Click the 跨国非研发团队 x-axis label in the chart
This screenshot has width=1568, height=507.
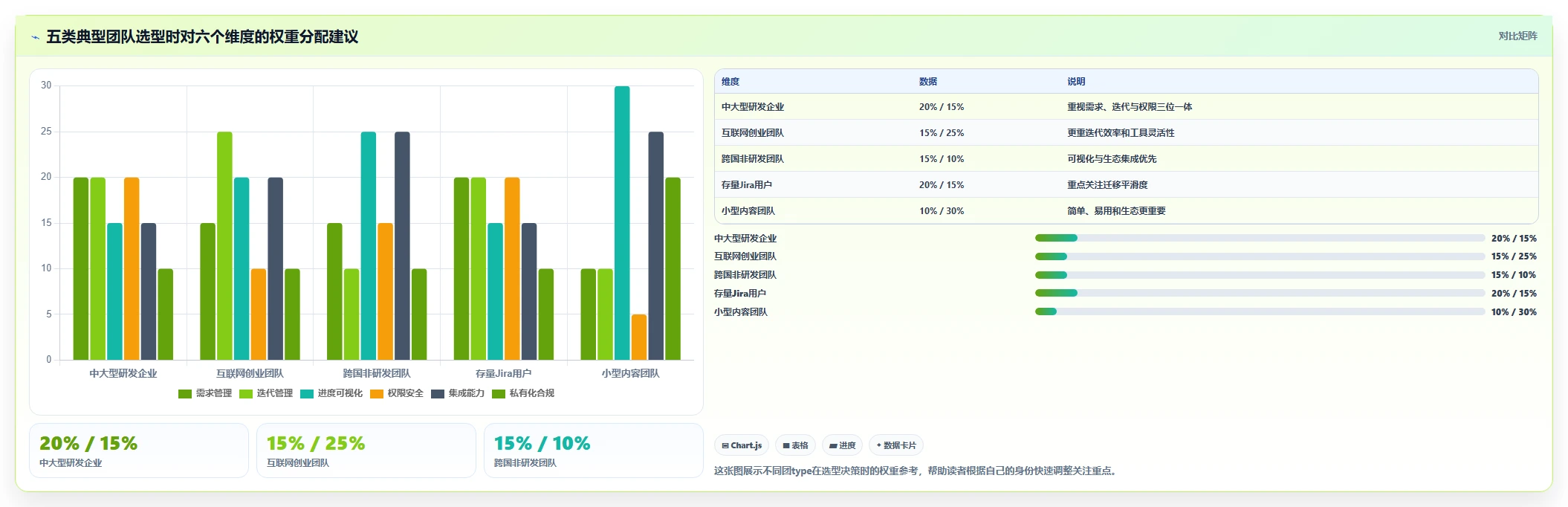point(377,373)
